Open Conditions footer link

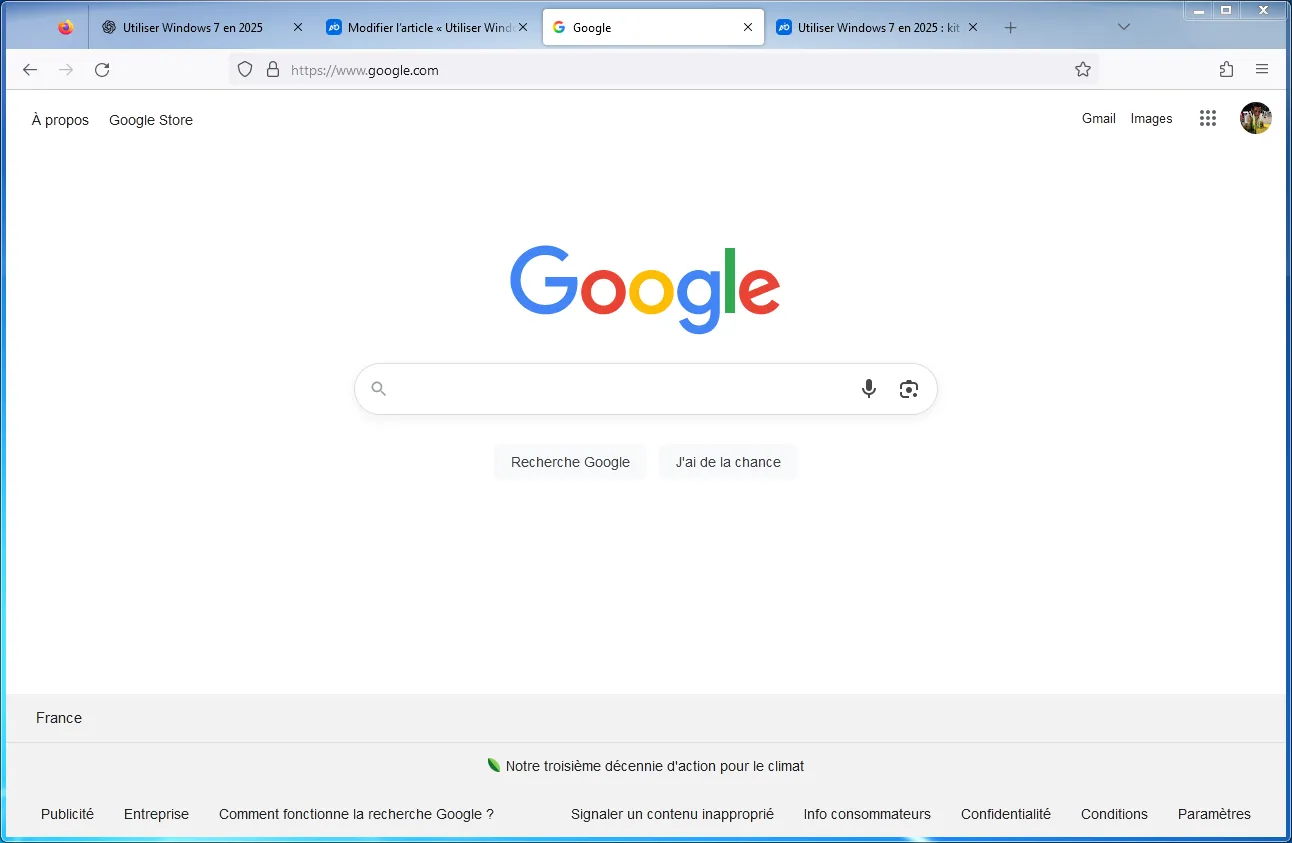click(1114, 814)
